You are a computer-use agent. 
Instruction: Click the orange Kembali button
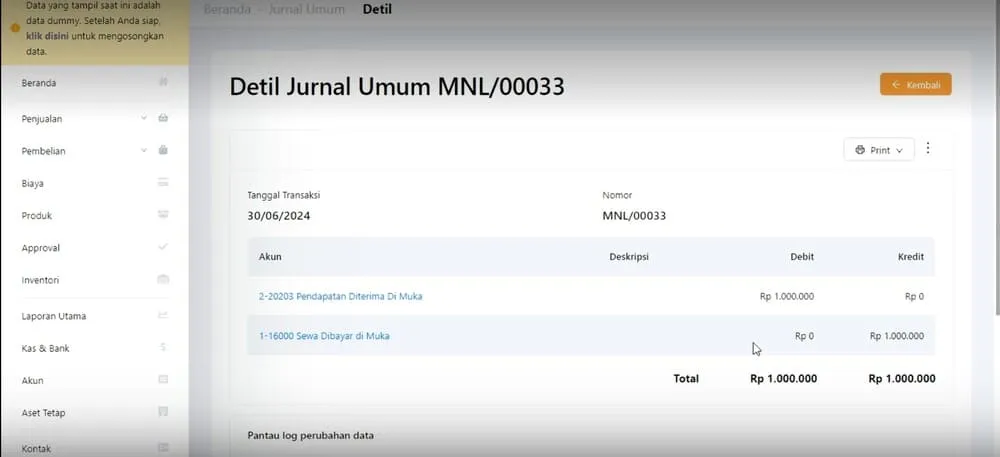[916, 84]
